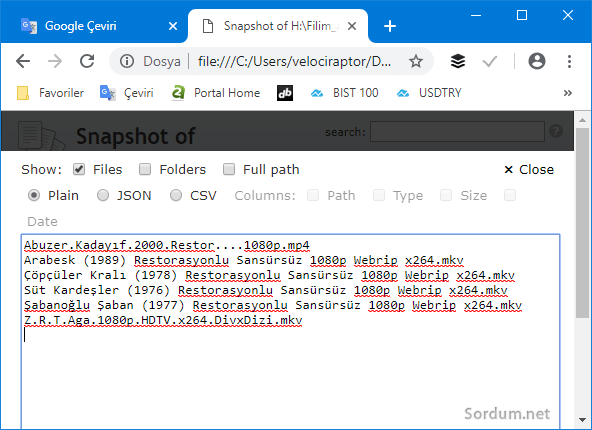
Task: Minimize the Chrome window
Action: coord(476,15)
